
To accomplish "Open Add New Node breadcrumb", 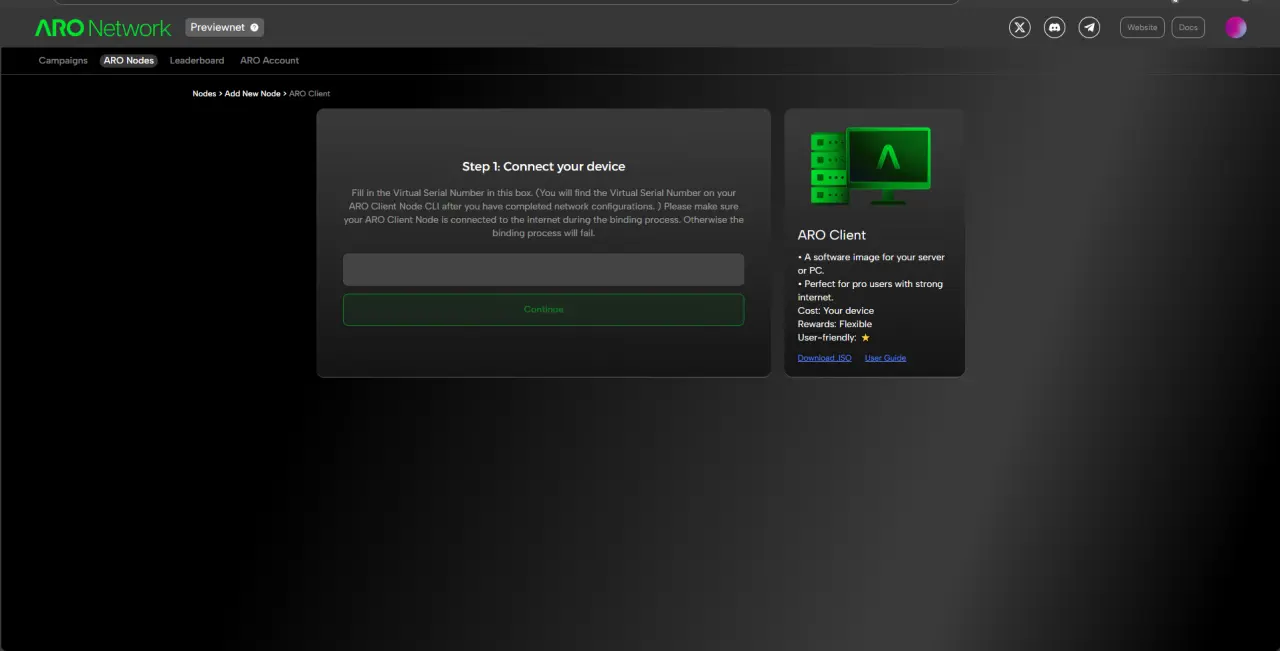I will point(252,94).
